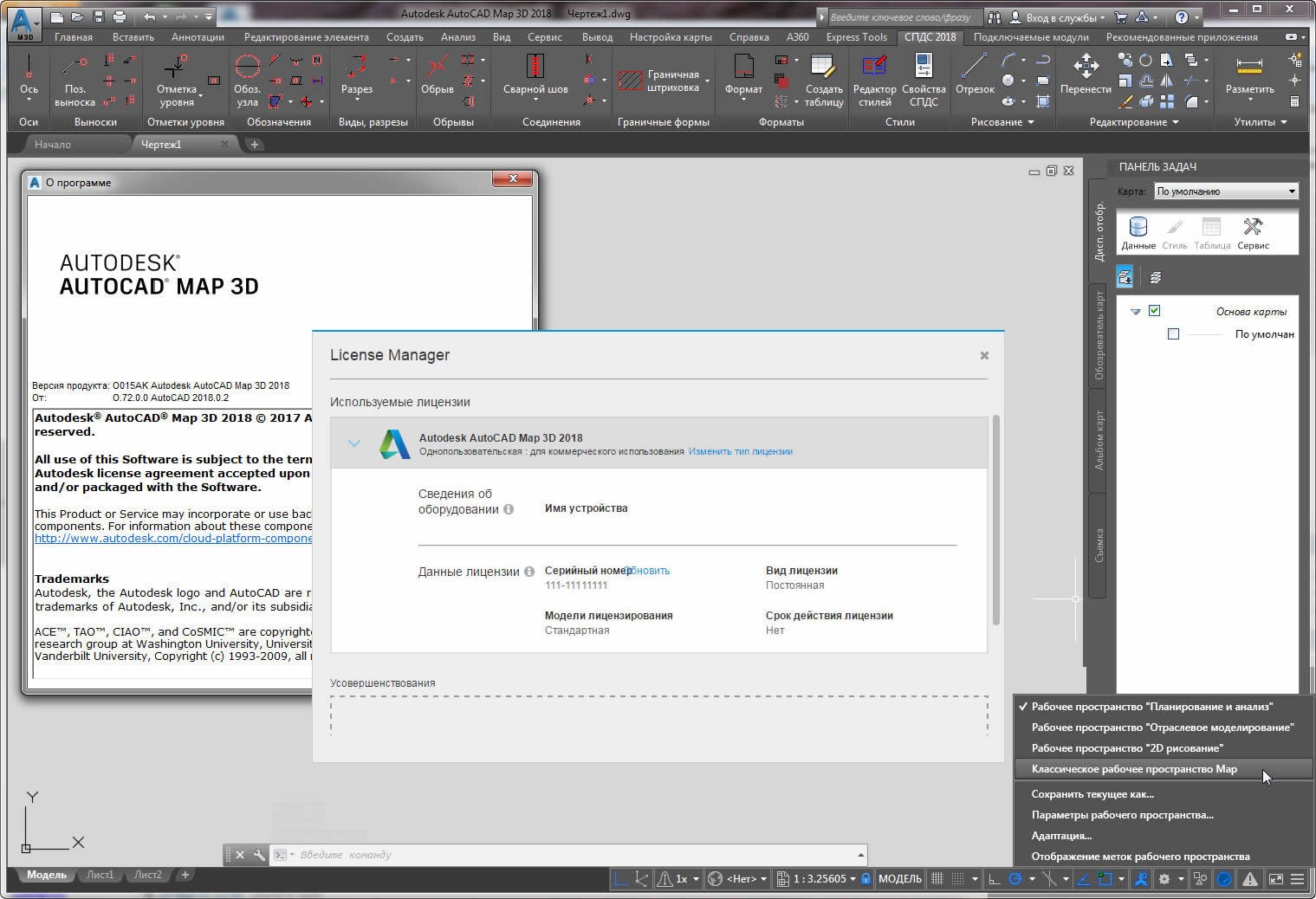Expand the Рисование panel dropdown
Viewport: 1316px width, 899px height.
coord(1002,122)
